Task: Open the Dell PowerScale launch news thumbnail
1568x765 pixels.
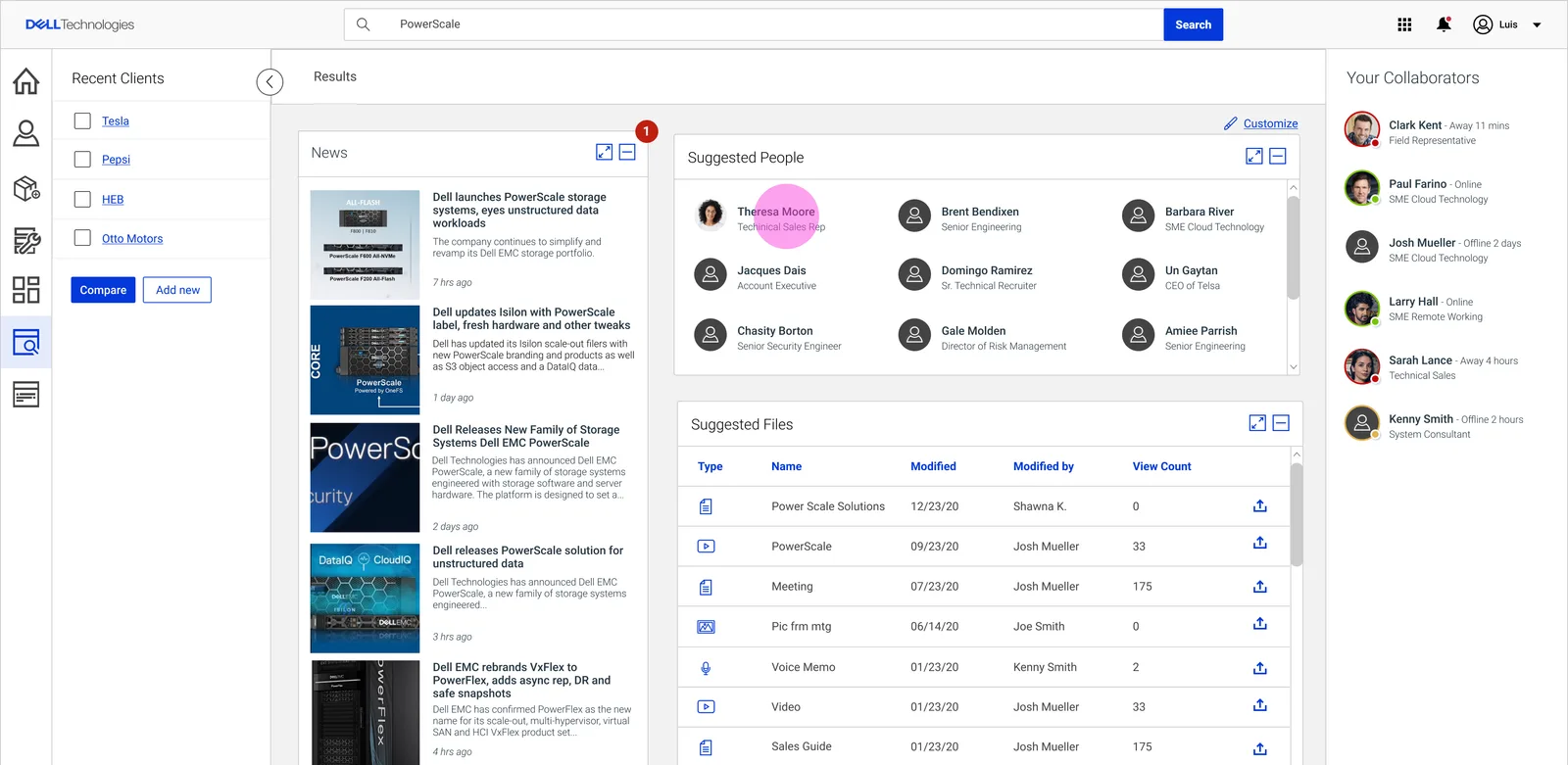Action: coord(365,245)
